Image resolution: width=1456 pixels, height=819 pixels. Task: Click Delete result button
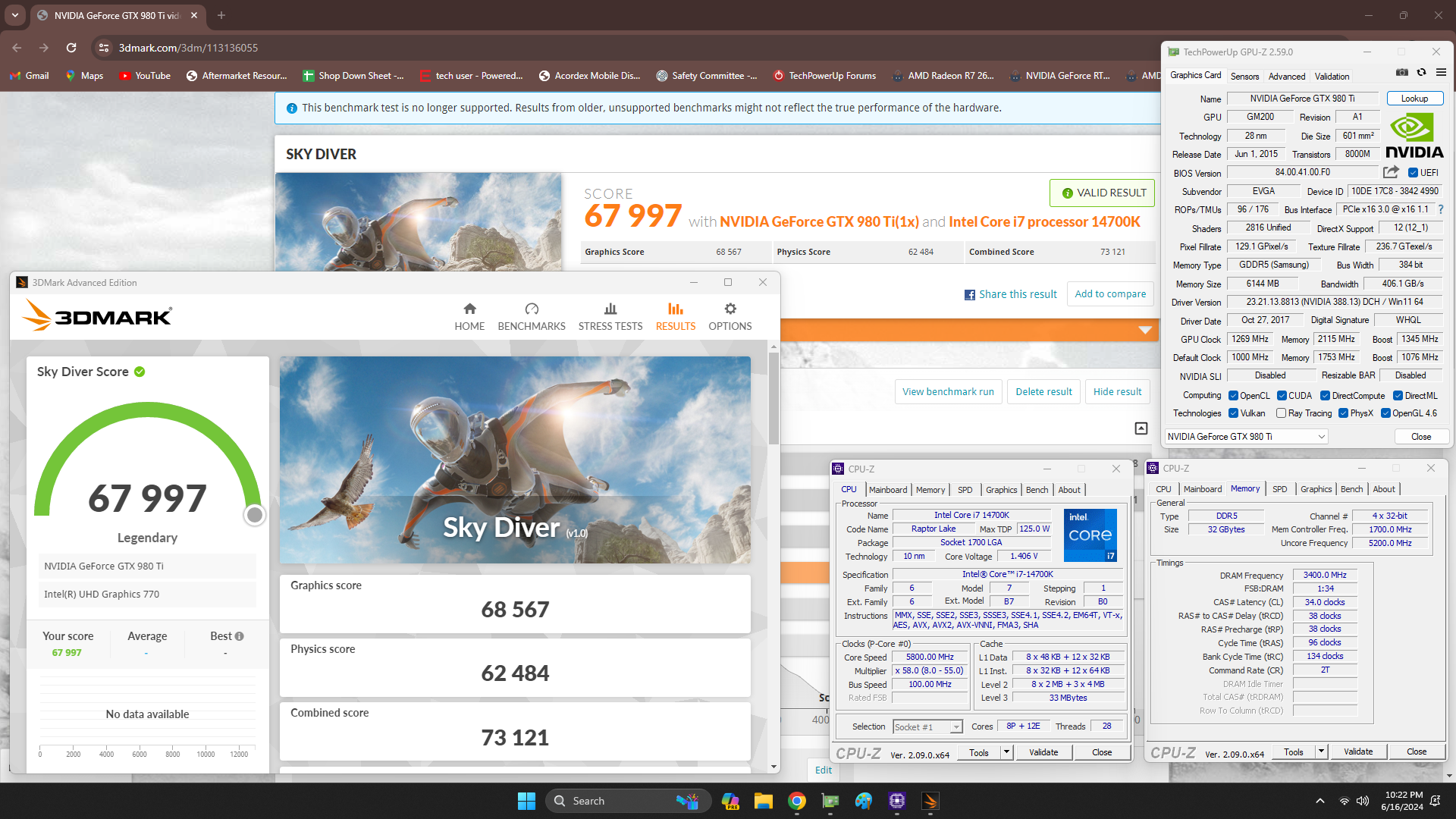click(1043, 392)
